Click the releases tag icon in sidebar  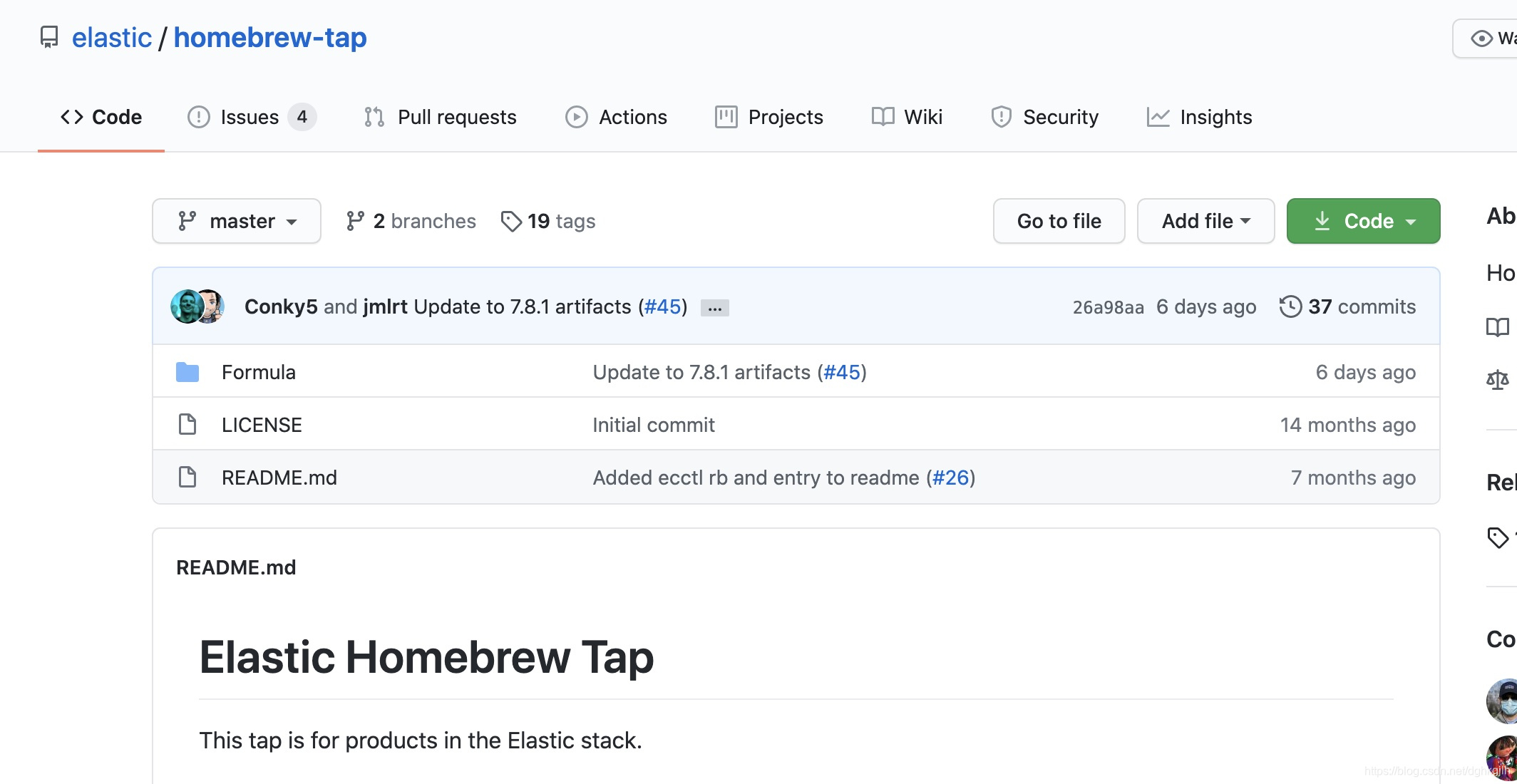[x=1498, y=537]
